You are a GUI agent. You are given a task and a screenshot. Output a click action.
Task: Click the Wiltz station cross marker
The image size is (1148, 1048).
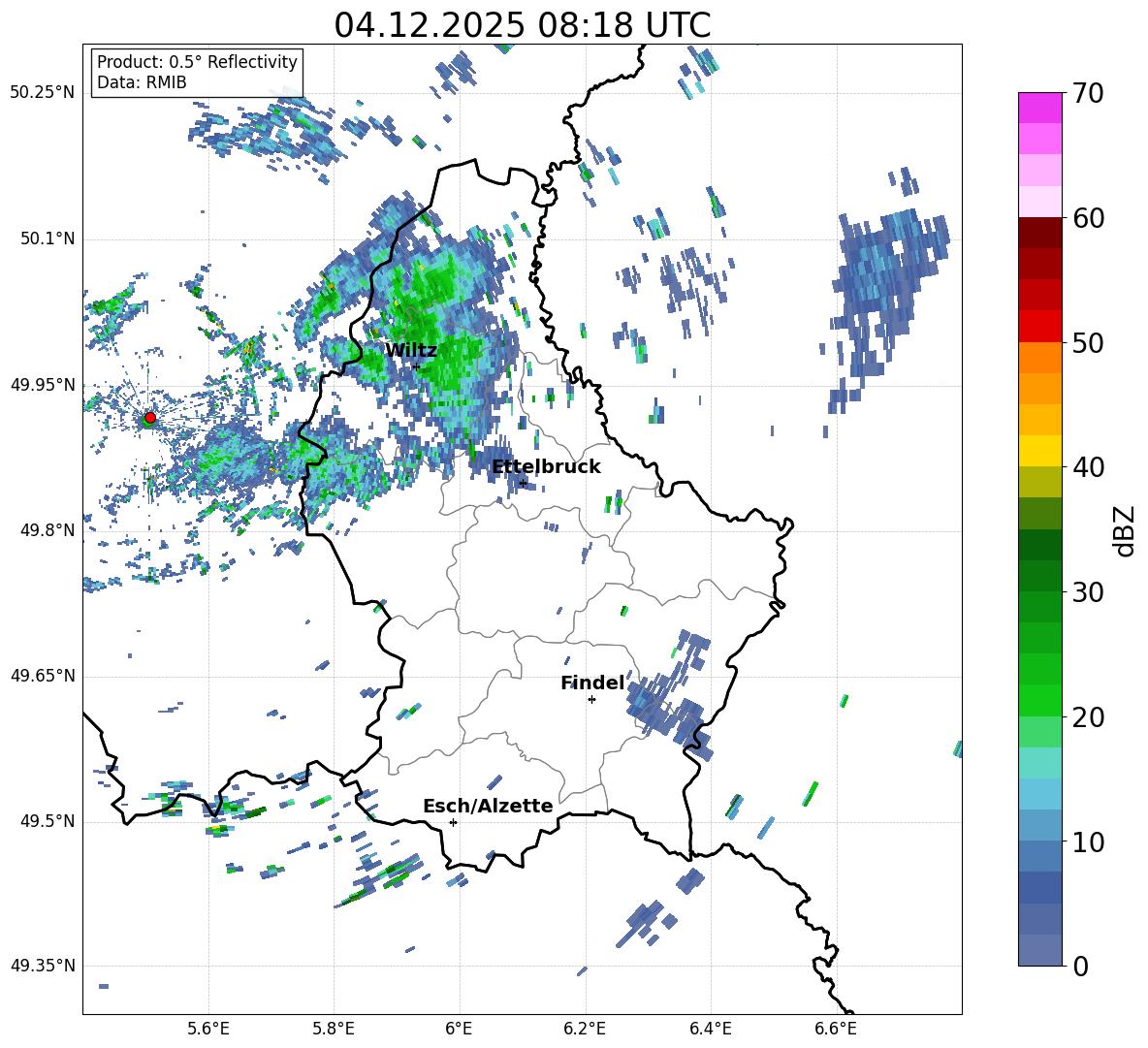point(416,366)
